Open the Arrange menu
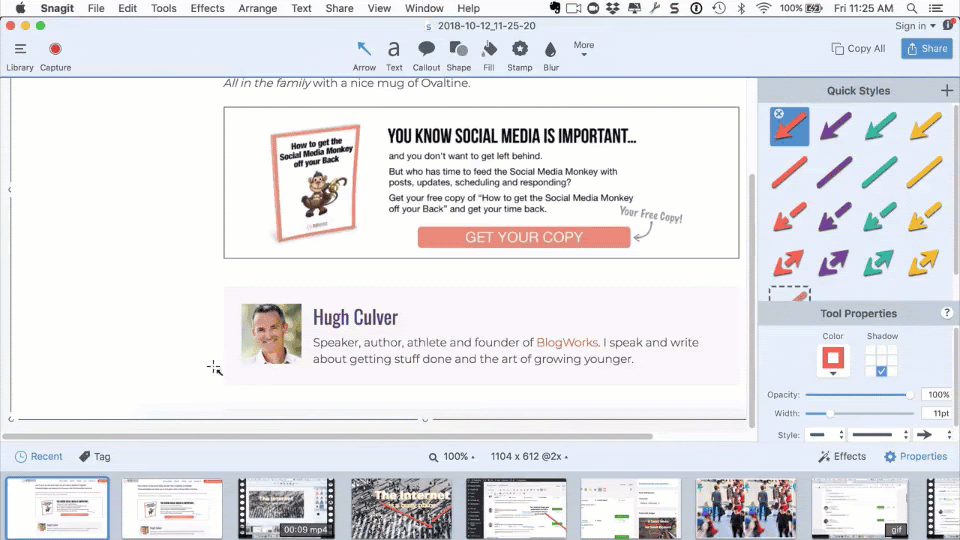 tap(257, 9)
